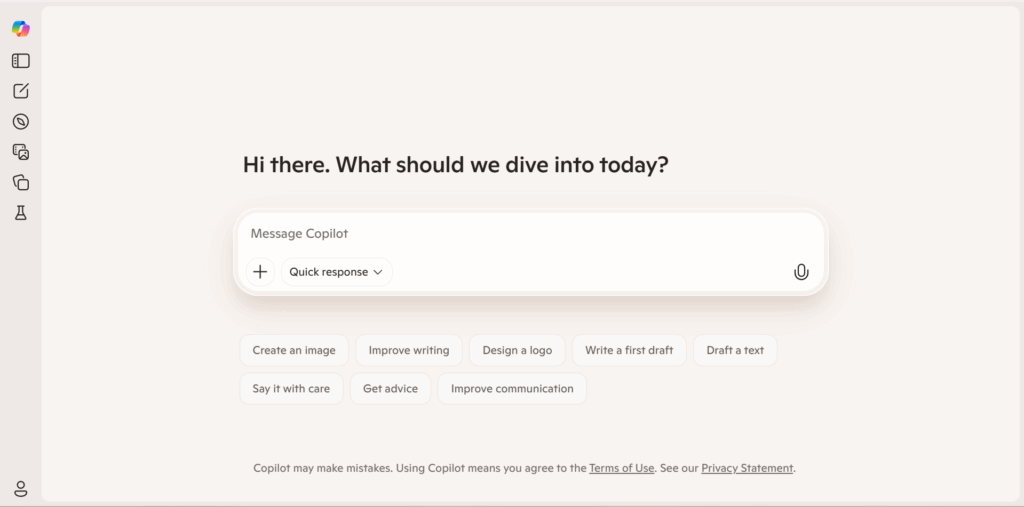1024x507 pixels.
Task: Start a new chat with compose icon
Action: point(20,91)
